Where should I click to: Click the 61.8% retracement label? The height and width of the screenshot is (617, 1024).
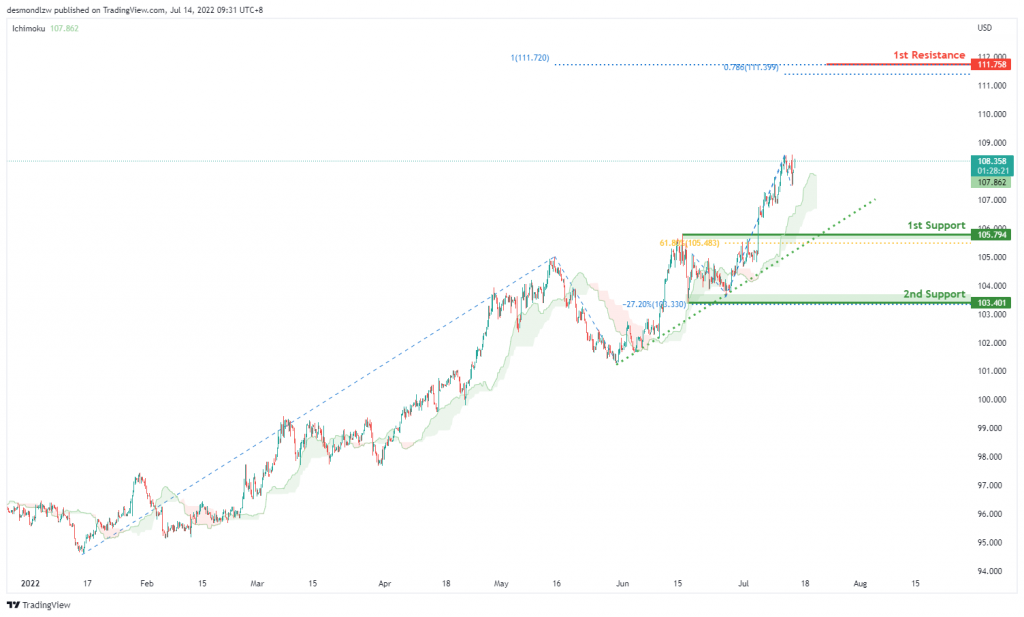(689, 243)
